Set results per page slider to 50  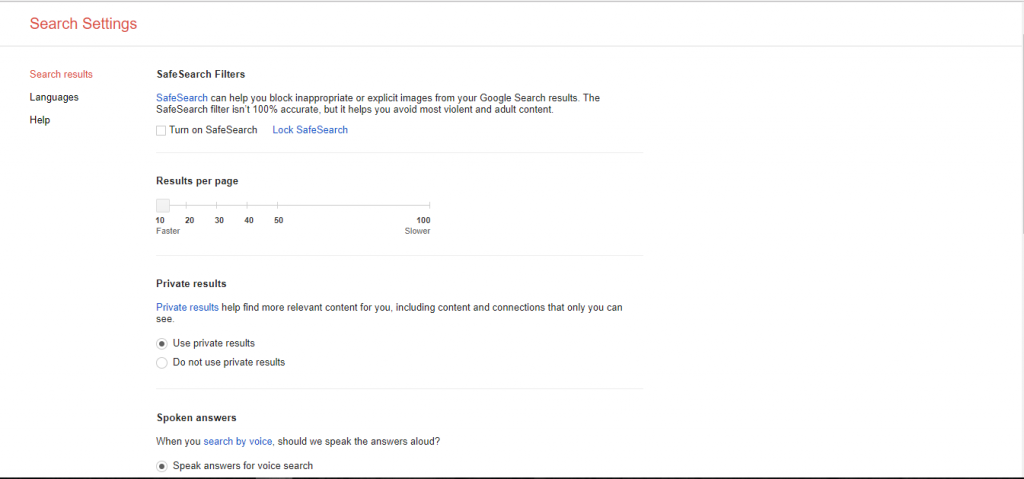(x=278, y=206)
